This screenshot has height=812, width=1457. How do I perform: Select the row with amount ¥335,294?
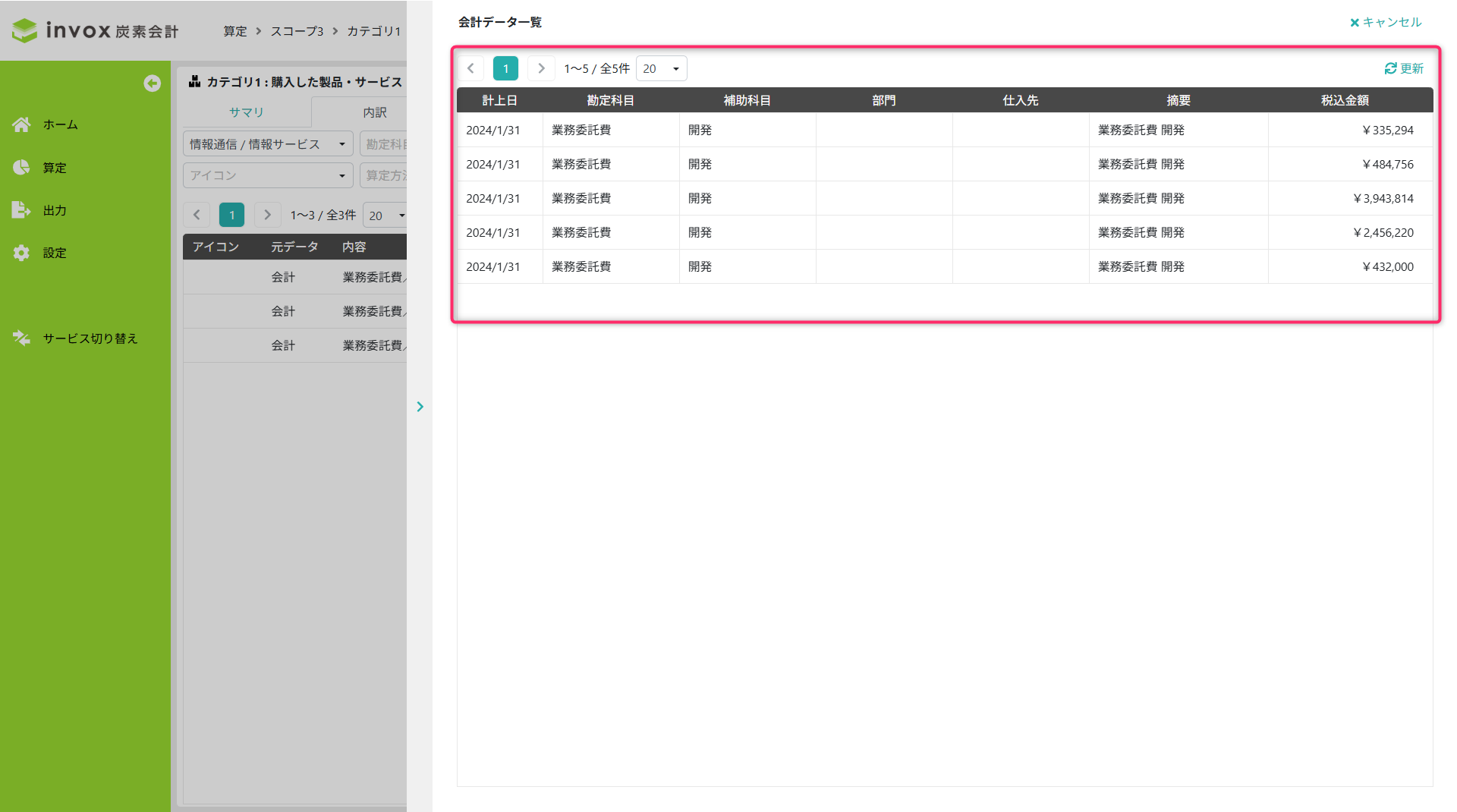coord(945,130)
